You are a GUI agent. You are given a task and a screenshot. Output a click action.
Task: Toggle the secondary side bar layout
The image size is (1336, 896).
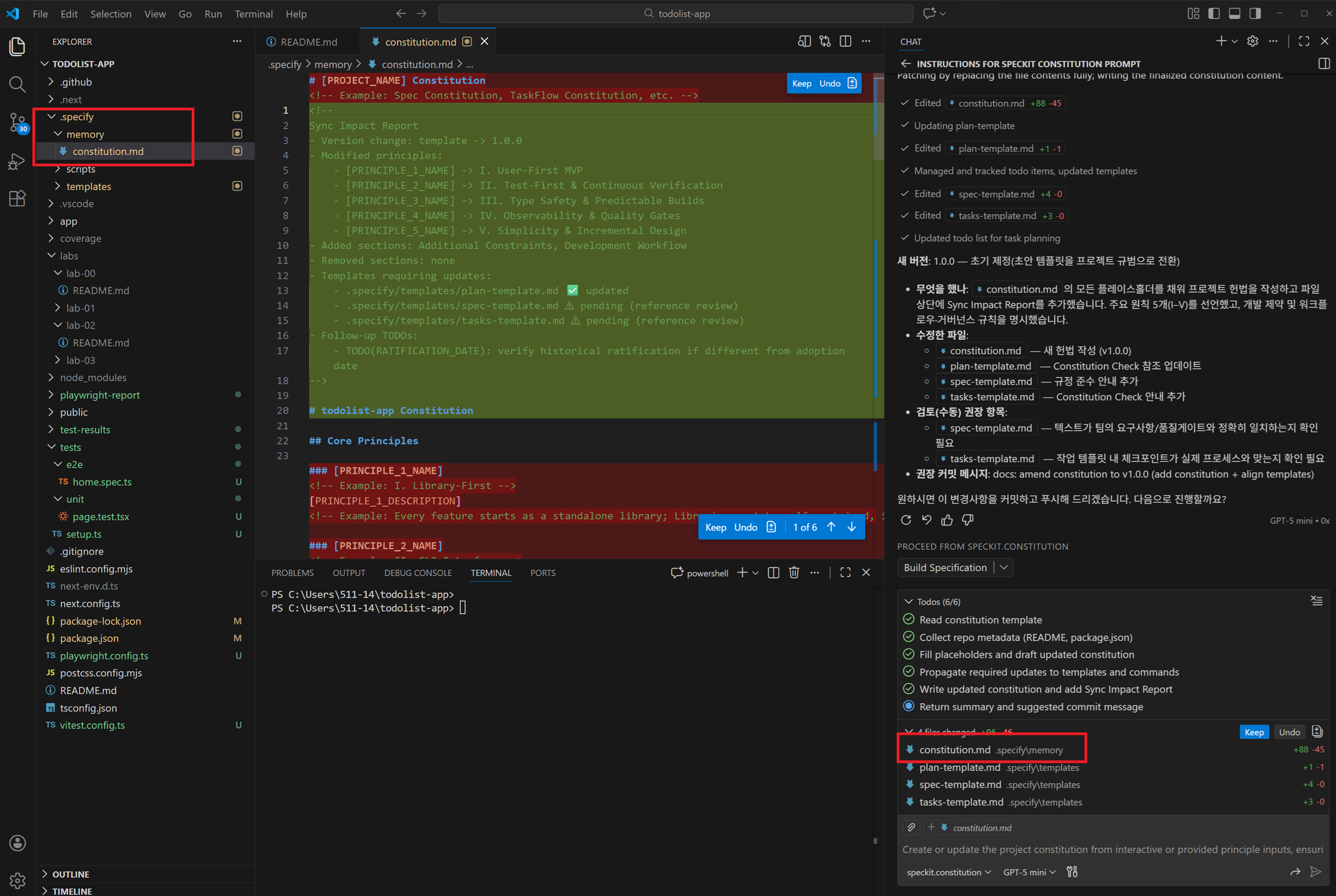click(x=1255, y=14)
